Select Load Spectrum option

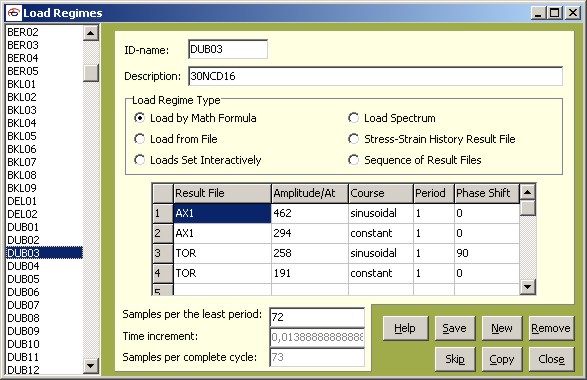click(392, 118)
